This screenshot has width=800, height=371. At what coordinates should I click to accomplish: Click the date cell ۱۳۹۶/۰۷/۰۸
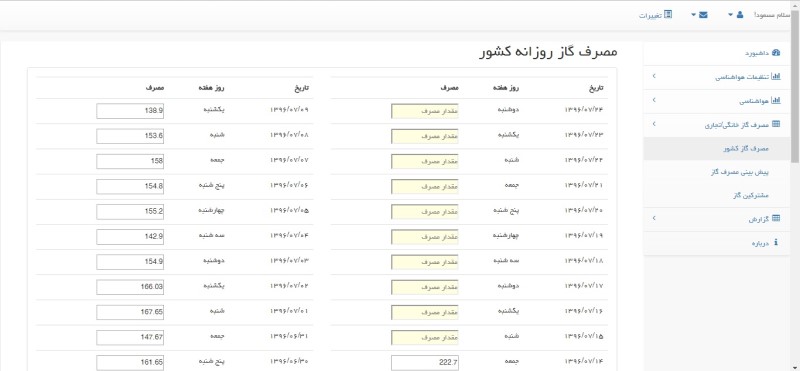click(289, 135)
